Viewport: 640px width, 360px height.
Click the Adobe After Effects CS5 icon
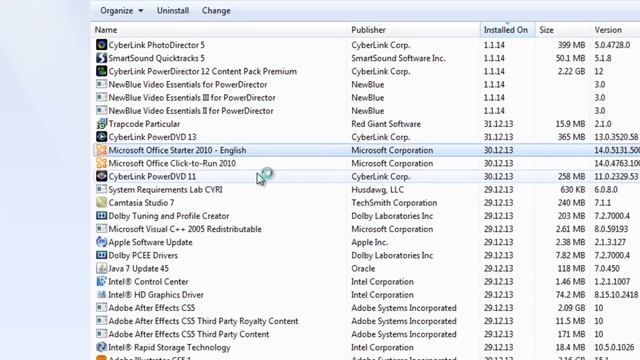101,308
